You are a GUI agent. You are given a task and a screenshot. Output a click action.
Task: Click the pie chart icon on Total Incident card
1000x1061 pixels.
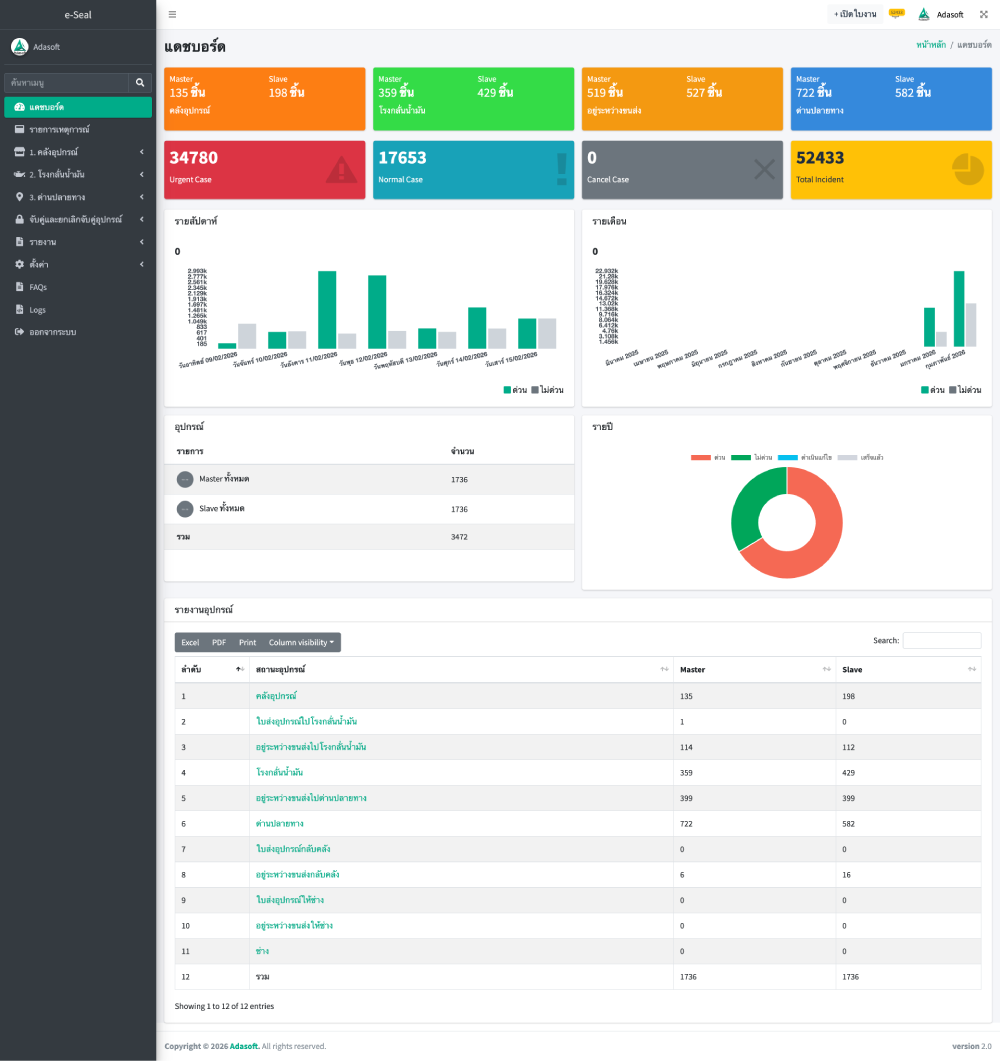967,170
